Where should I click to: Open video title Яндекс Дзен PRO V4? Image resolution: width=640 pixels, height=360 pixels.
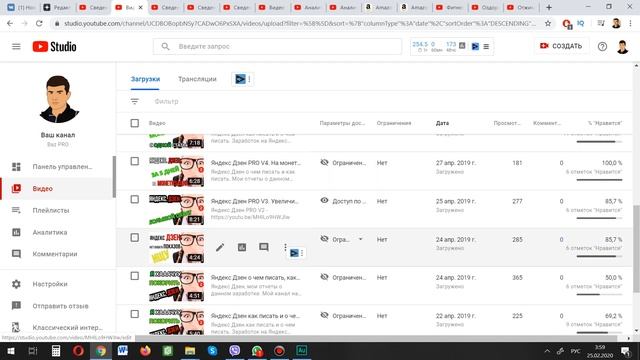tap(256, 163)
